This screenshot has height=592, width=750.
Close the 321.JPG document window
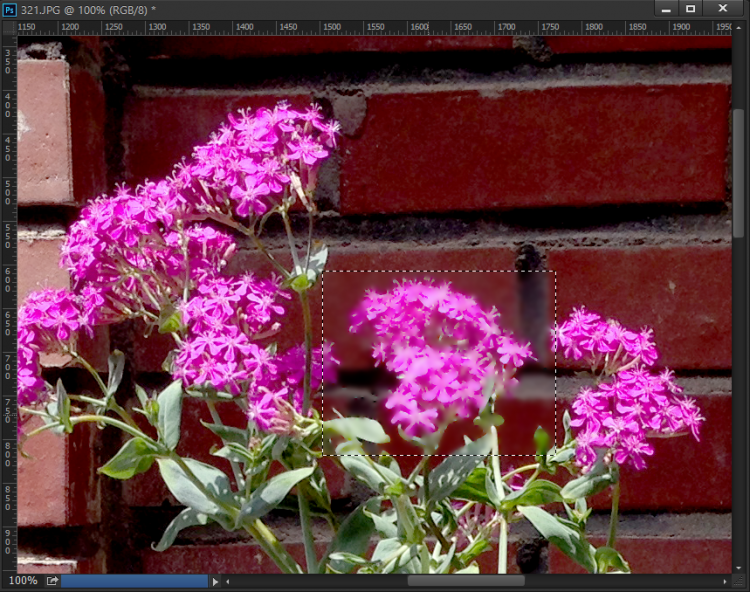(x=721, y=9)
